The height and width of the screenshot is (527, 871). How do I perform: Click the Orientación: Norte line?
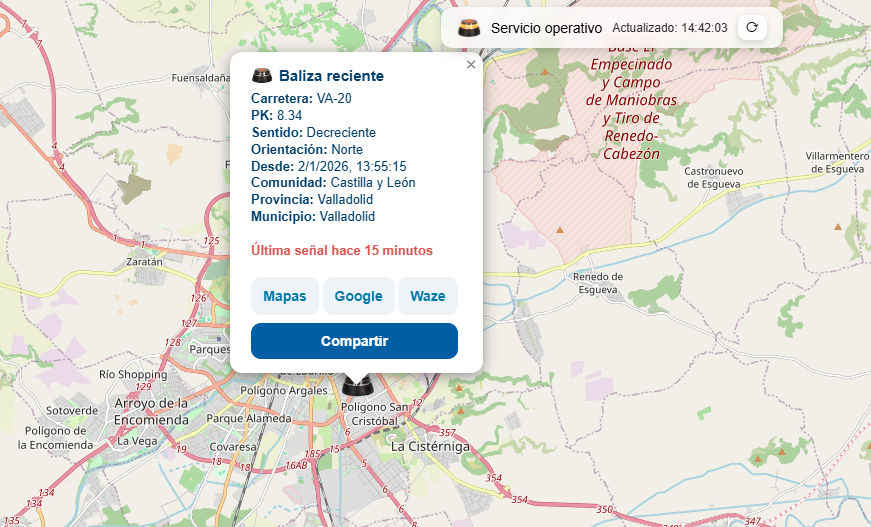tap(307, 149)
